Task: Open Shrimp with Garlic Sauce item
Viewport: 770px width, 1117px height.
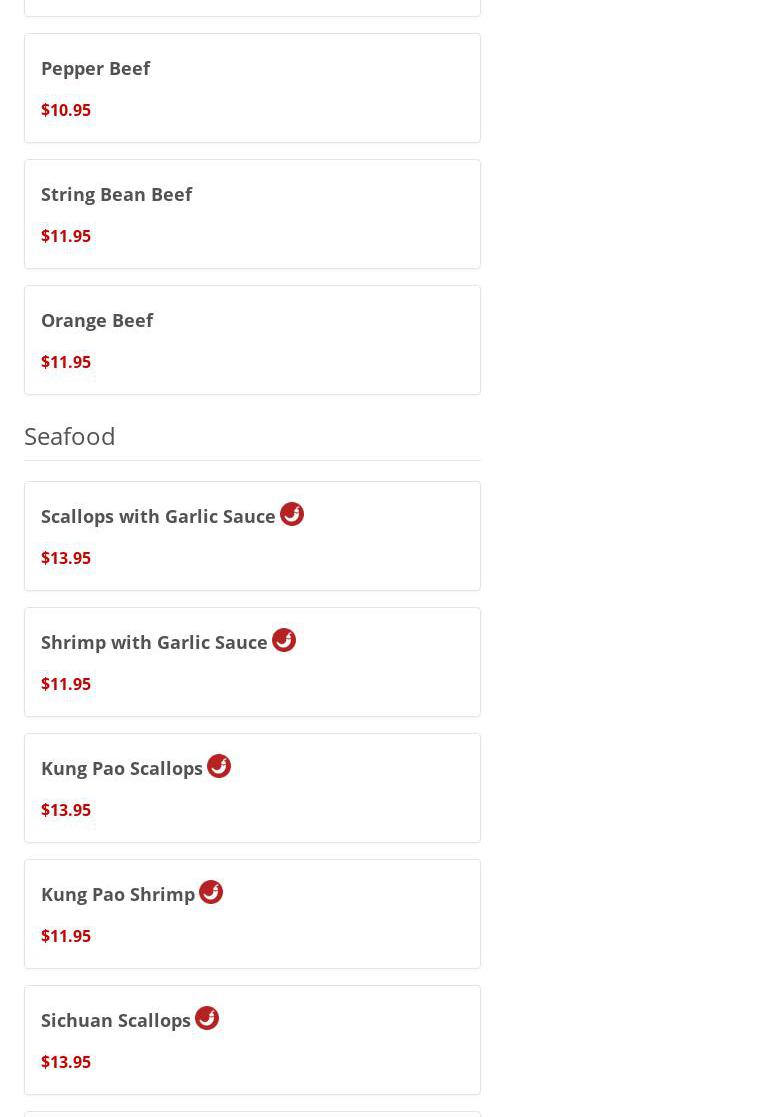Action: point(154,642)
